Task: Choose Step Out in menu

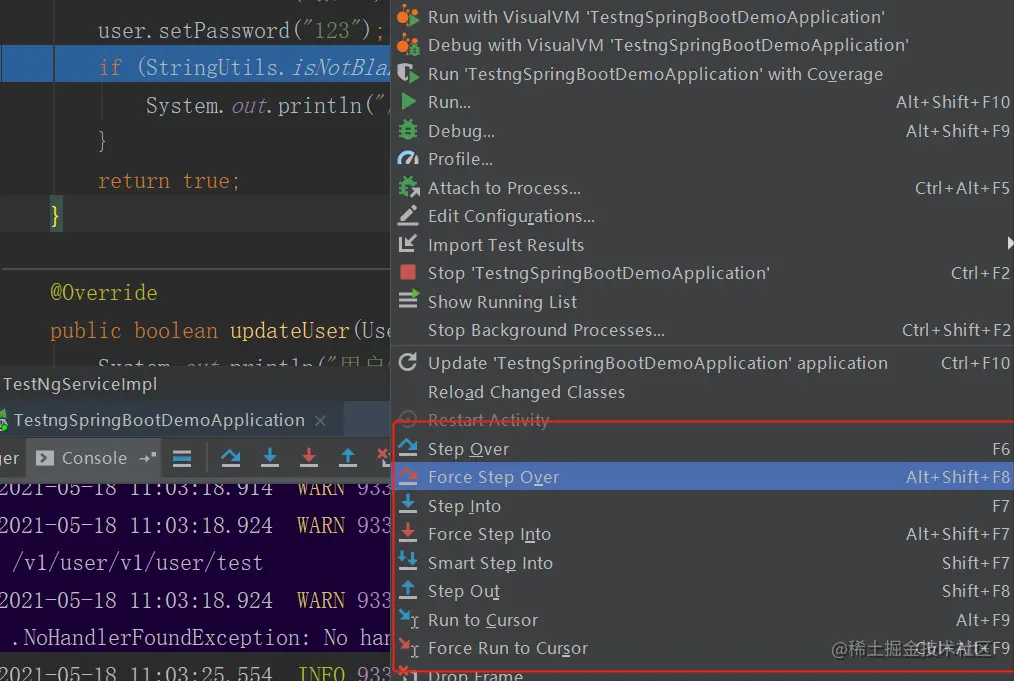Action: 702,591
